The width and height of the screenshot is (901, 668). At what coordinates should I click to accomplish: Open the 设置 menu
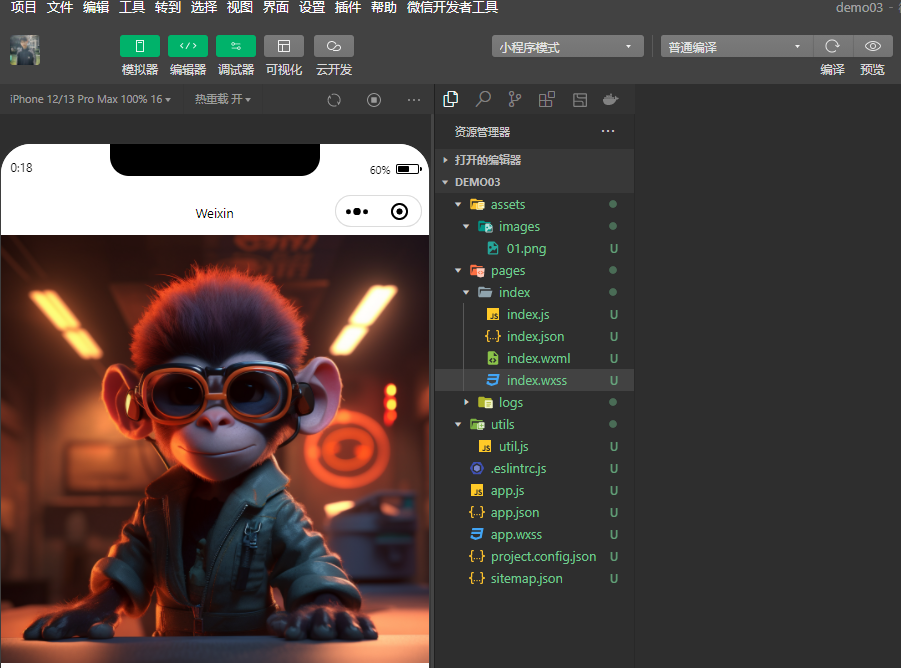click(312, 7)
